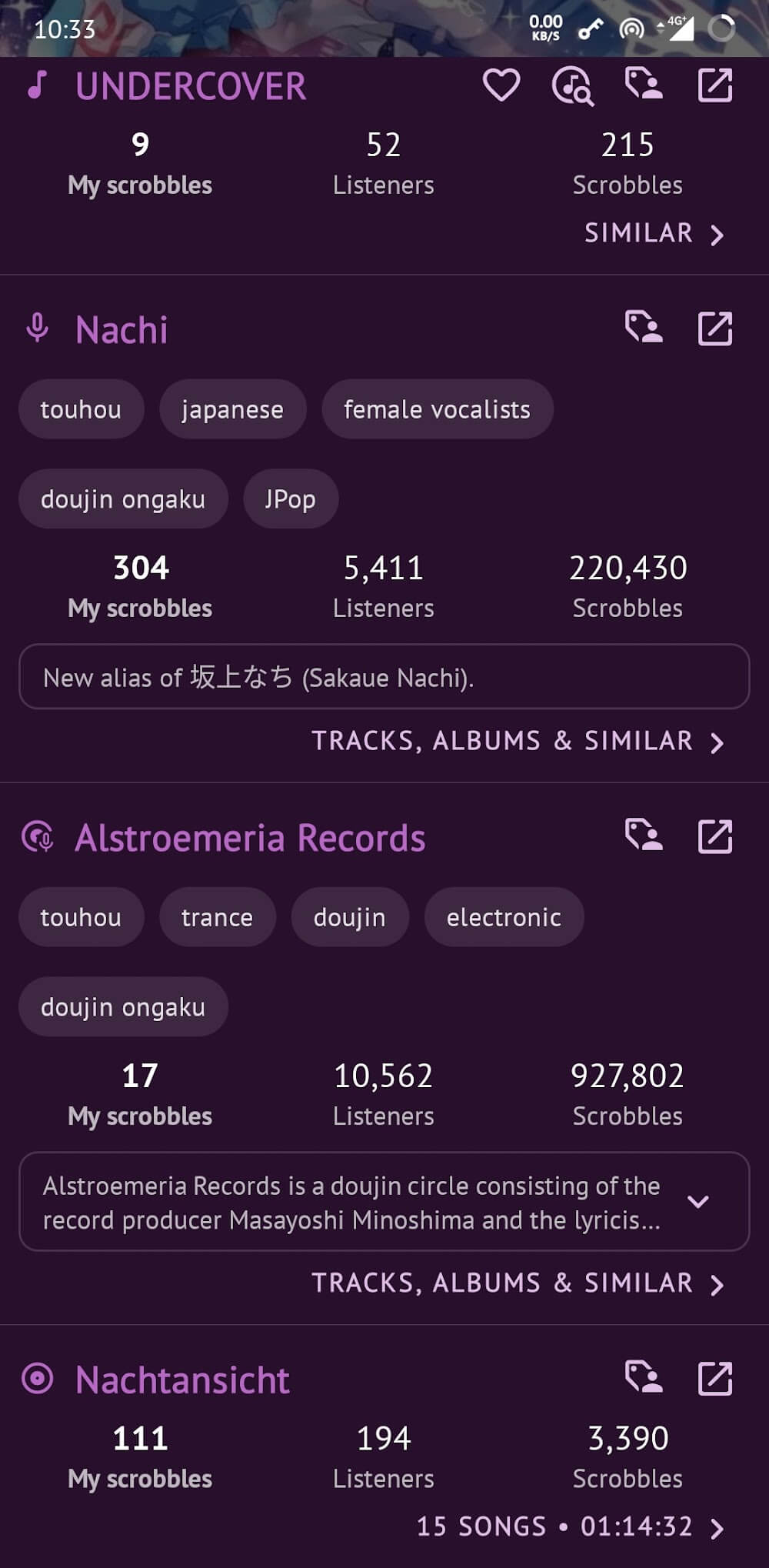This screenshot has height=1568, width=769.
Task: Love the UNDERCOVER track with heart icon
Action: [x=501, y=85]
